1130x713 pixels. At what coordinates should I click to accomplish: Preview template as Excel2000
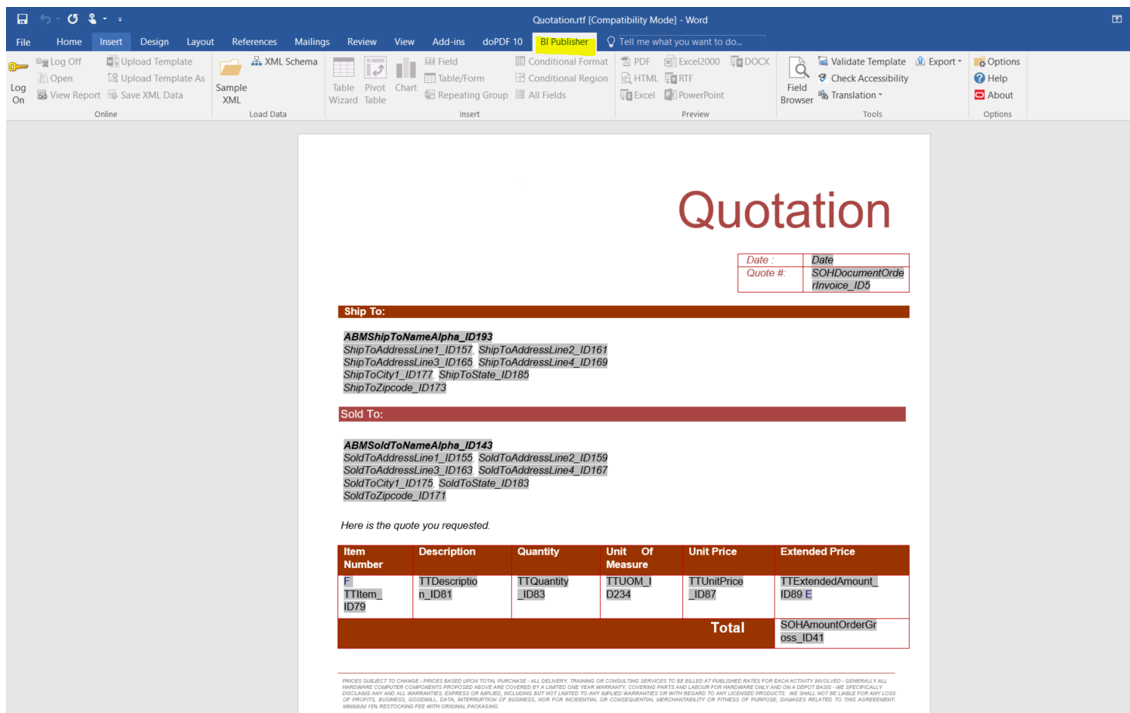692,62
